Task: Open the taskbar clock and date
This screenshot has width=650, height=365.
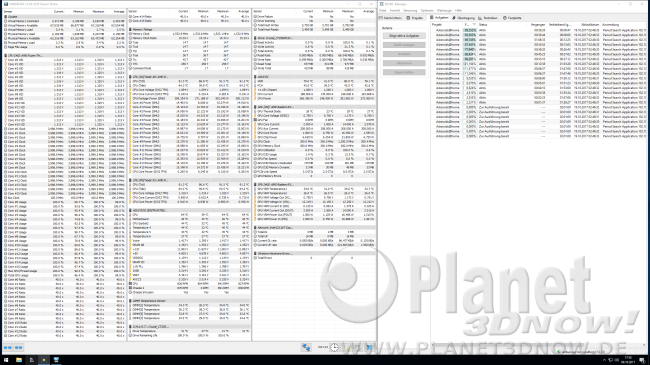Action: (628, 360)
